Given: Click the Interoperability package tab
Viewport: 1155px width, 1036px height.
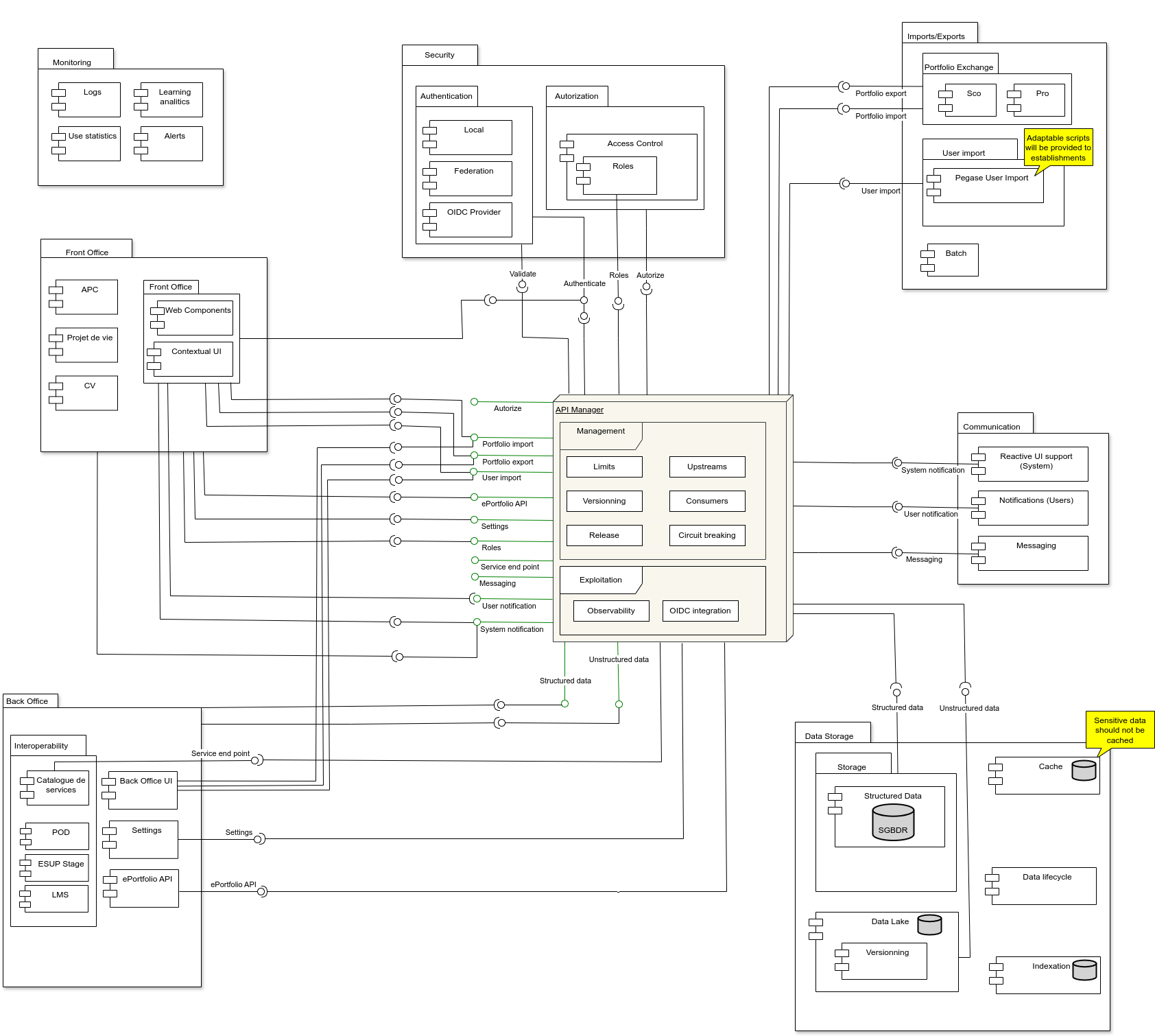Looking at the screenshot, I should 48,746.
